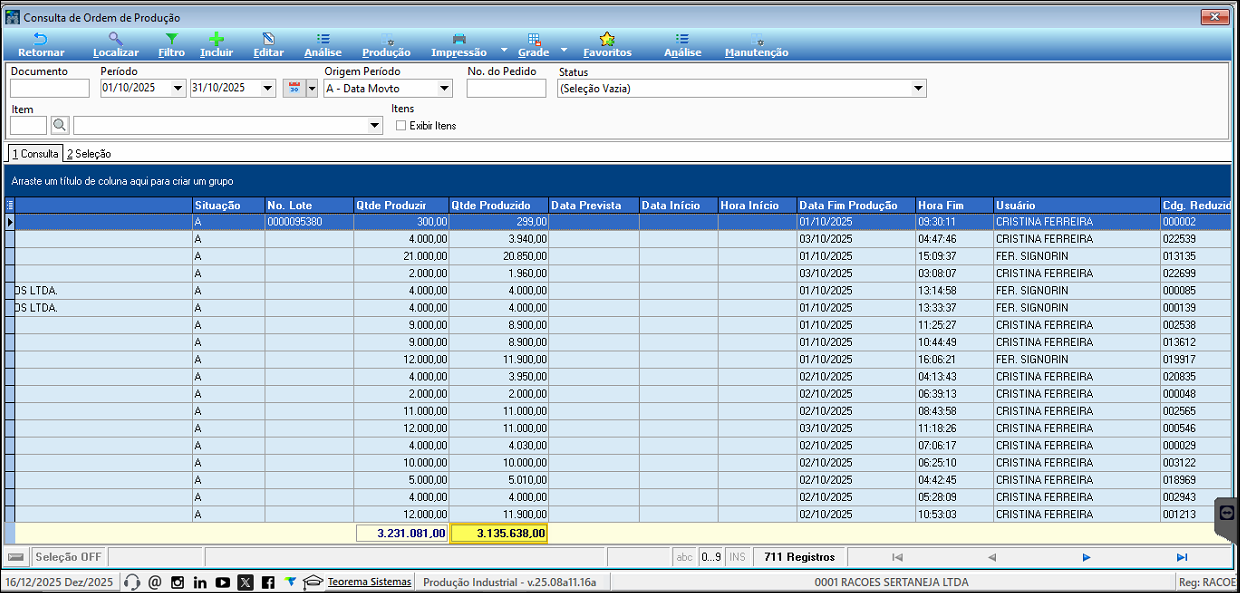Image resolution: width=1240 pixels, height=593 pixels.
Task: Expand the Origem Período dropdown
Action: (444, 88)
